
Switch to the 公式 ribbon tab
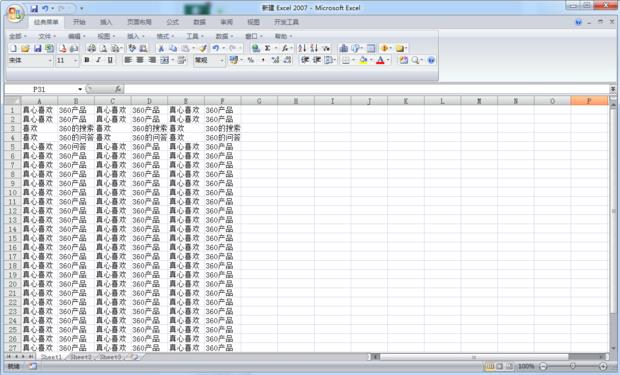(172, 22)
